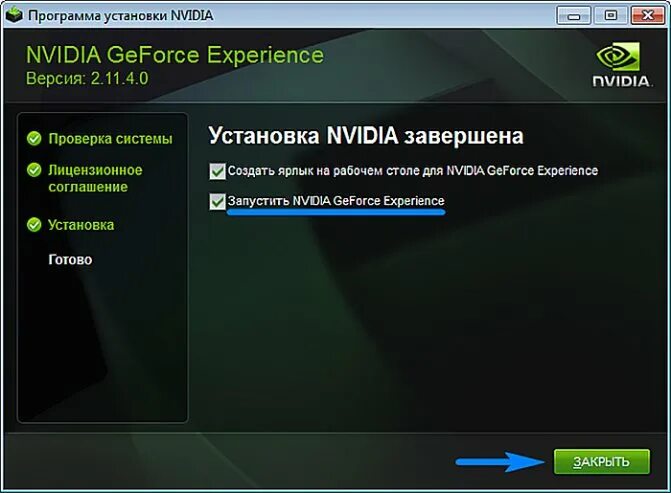Click green checkmark beside Проверка системы

pos(34,139)
